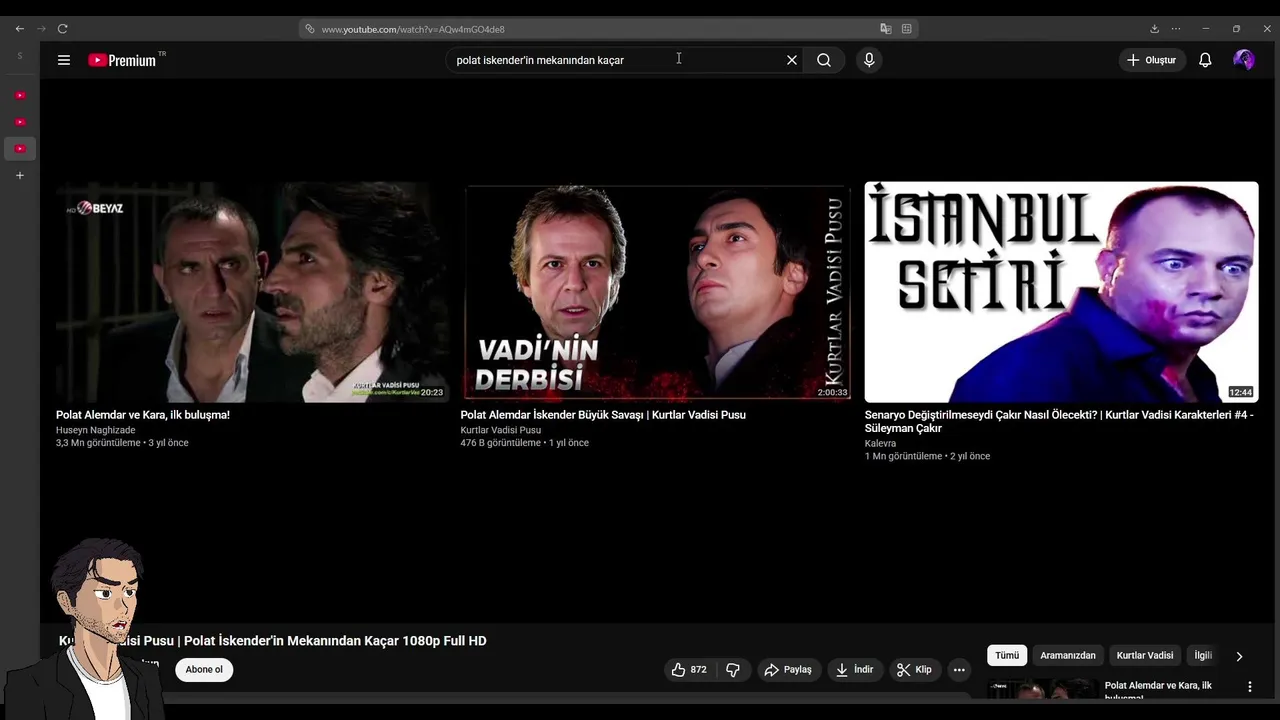Go forward with the browser forward arrow
This screenshot has height=720, width=1280.
click(41, 29)
